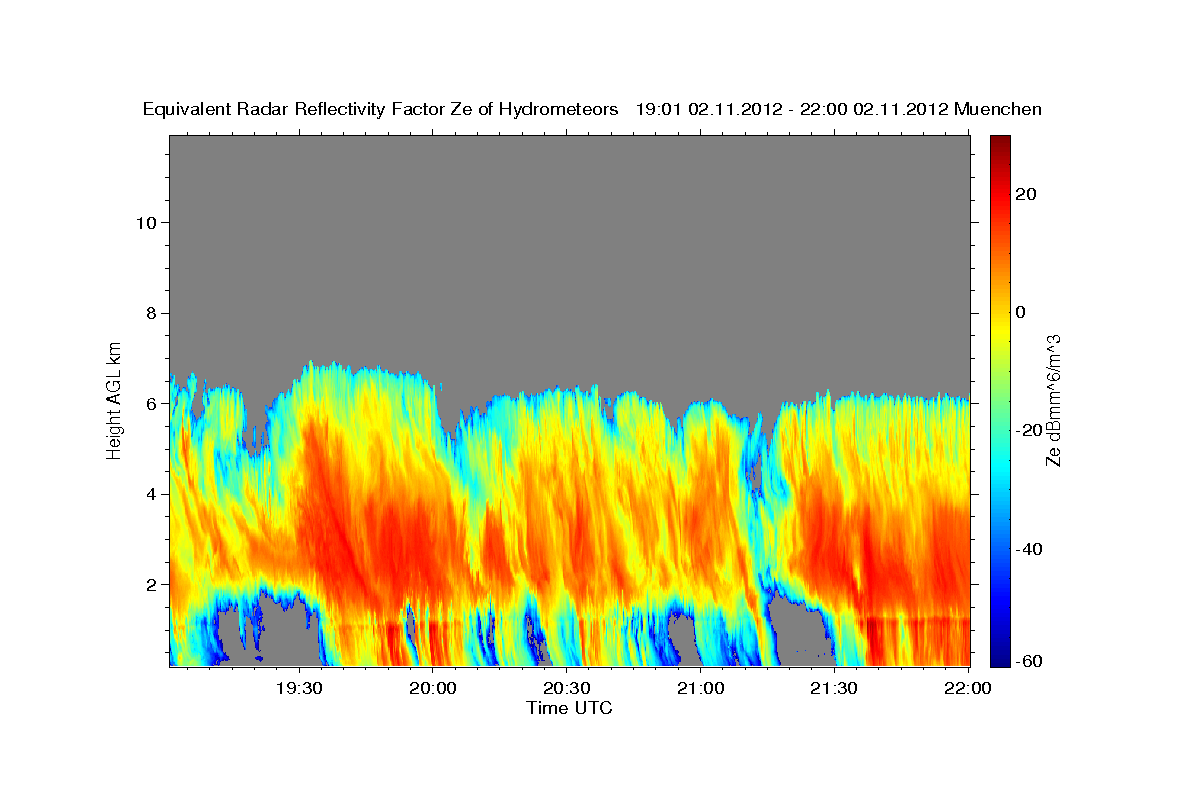The image size is (1200, 800).
Task: Click the colorbar tick label '-20'
Action: (1031, 430)
